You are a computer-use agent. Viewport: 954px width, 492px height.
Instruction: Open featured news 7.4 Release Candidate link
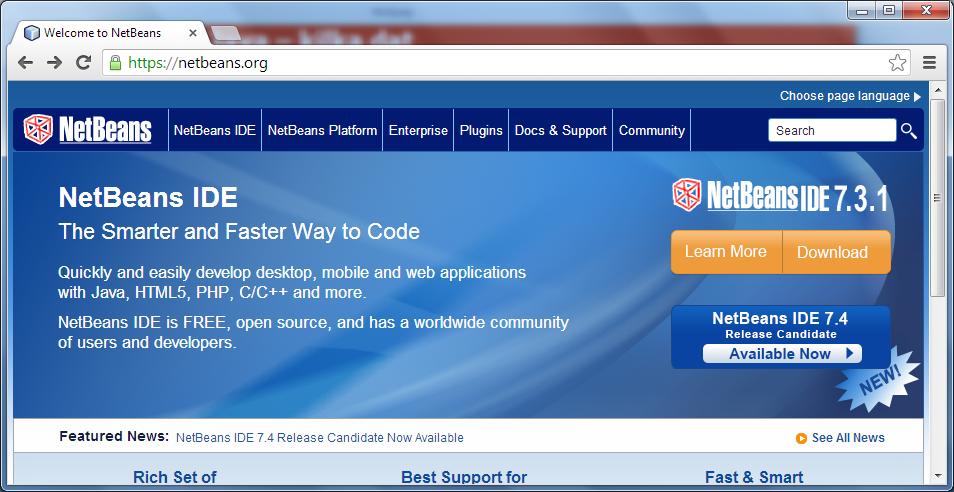coord(319,438)
